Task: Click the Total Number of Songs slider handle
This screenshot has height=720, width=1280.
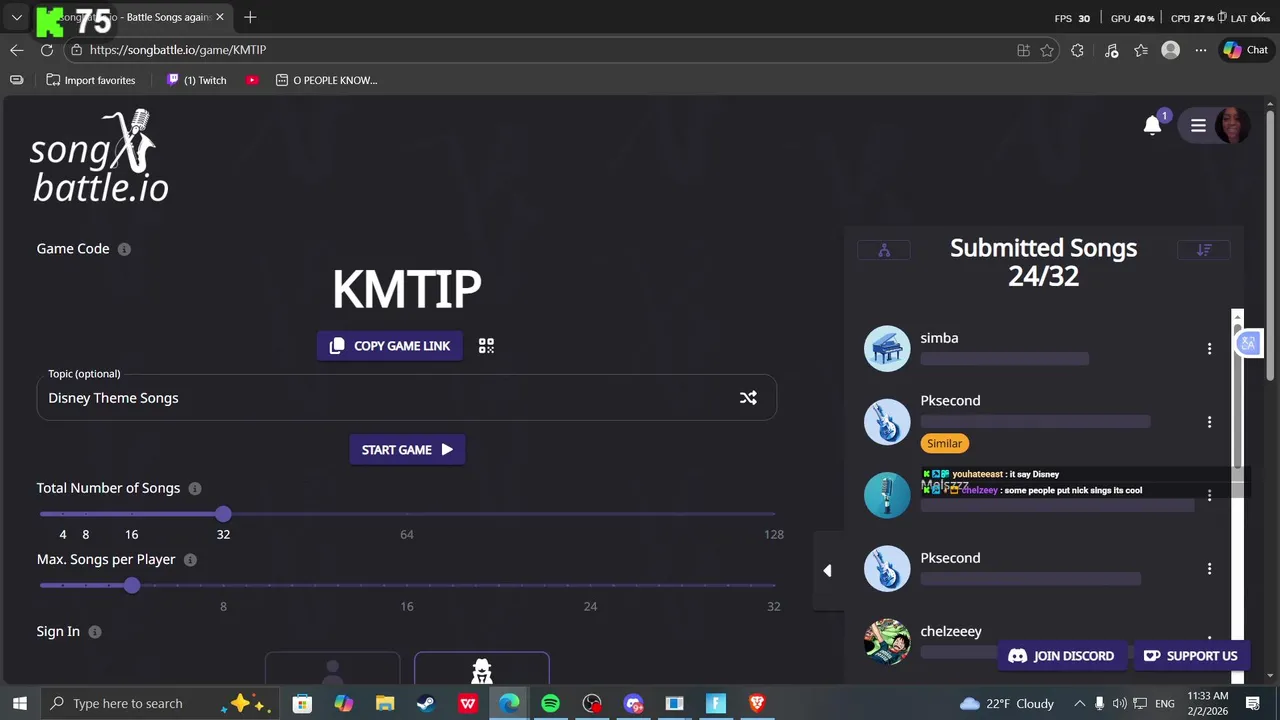Action: [x=223, y=514]
